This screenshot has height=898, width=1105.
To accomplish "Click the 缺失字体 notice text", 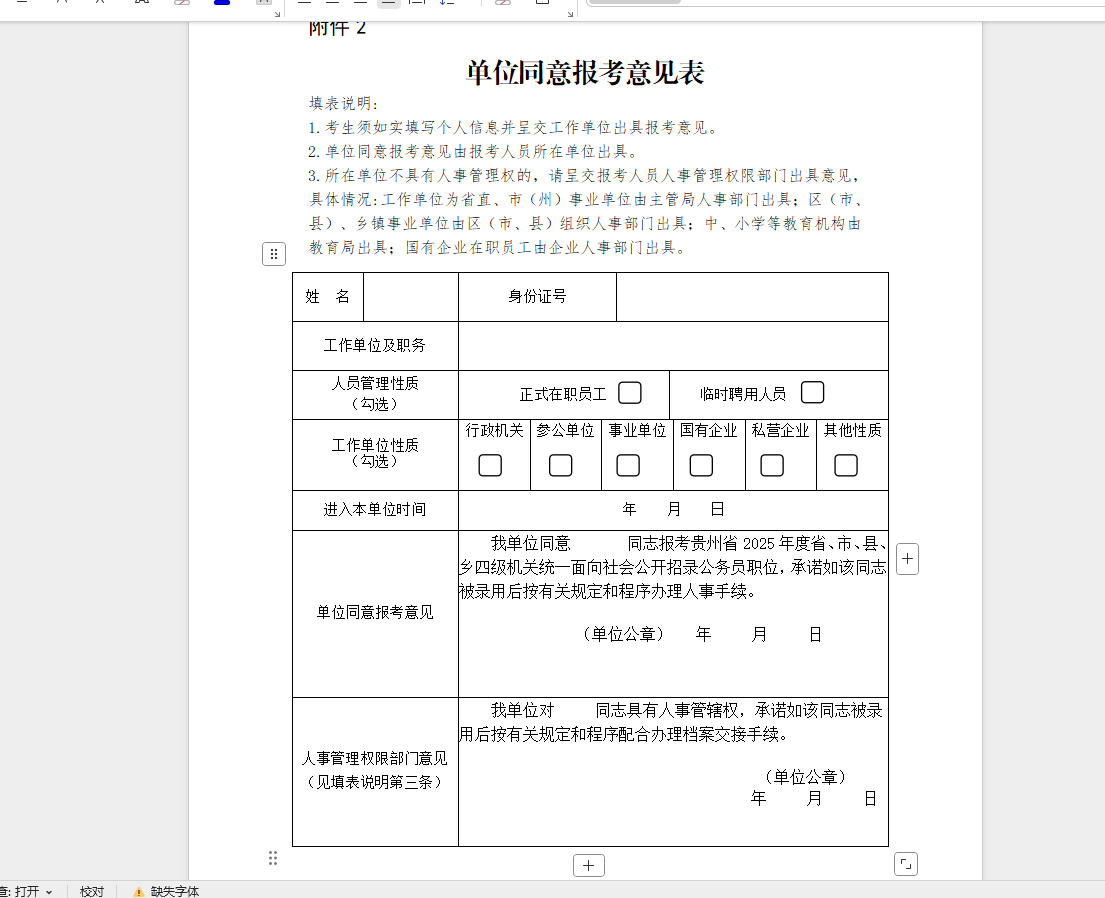I will (x=175, y=891).
